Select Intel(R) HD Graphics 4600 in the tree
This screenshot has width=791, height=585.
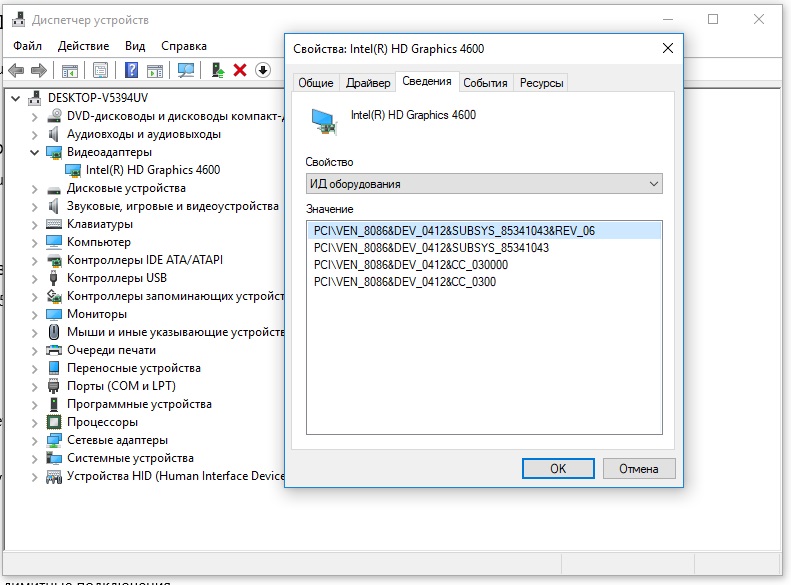pyautogui.click(x=152, y=170)
